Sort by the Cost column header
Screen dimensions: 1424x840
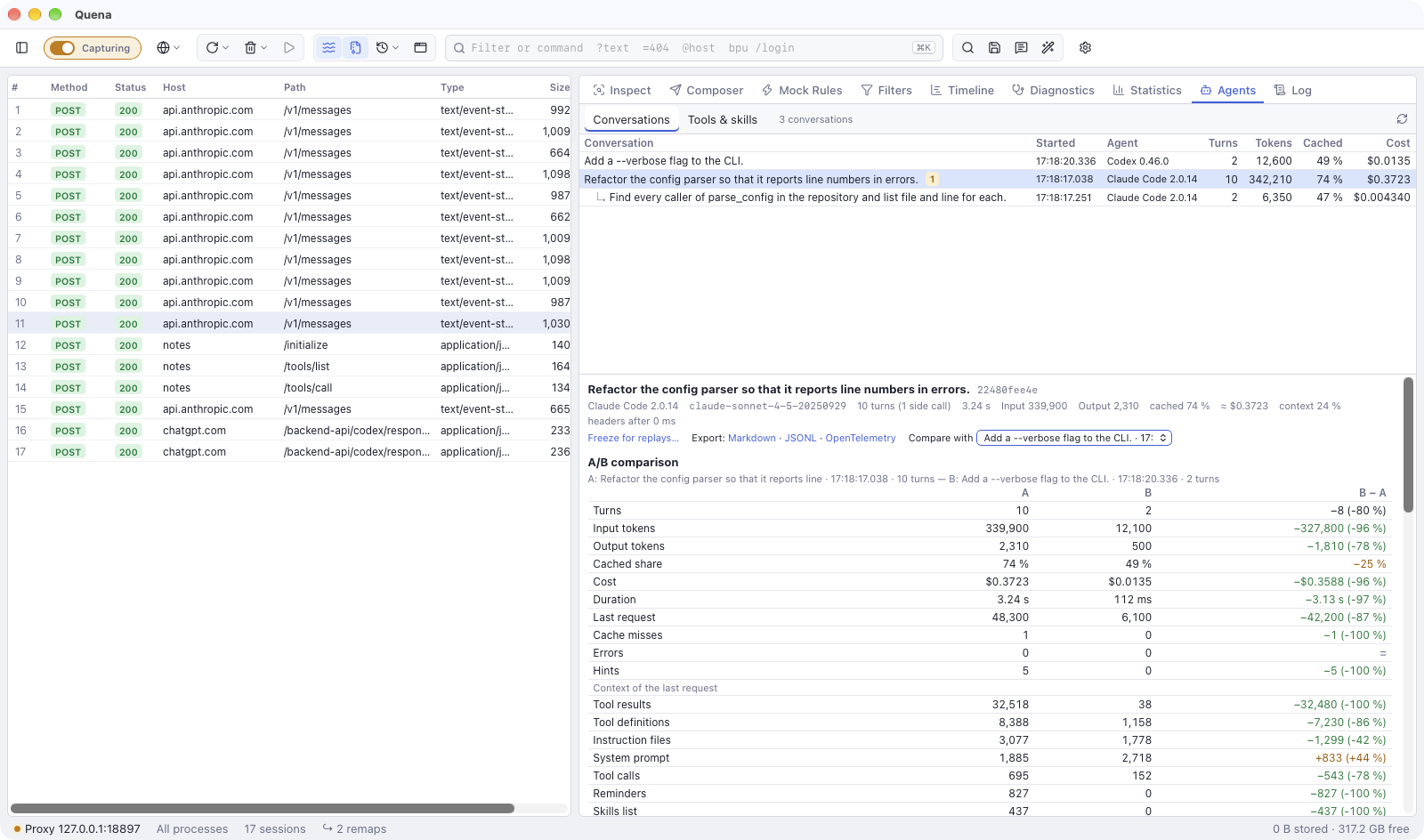pyautogui.click(x=1397, y=143)
